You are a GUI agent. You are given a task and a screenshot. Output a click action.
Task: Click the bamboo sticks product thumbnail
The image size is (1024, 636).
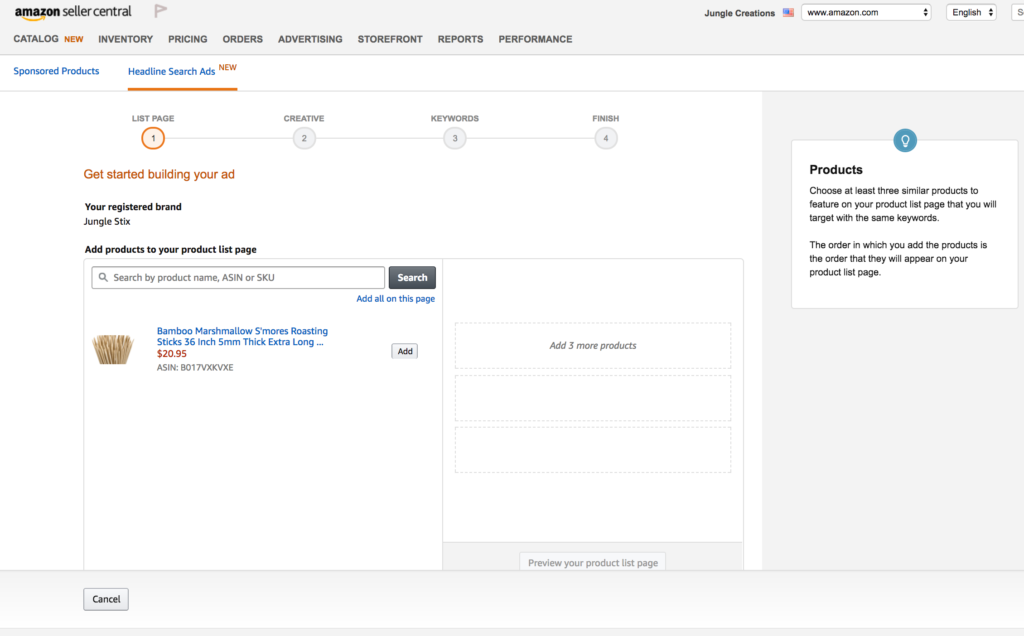click(113, 349)
